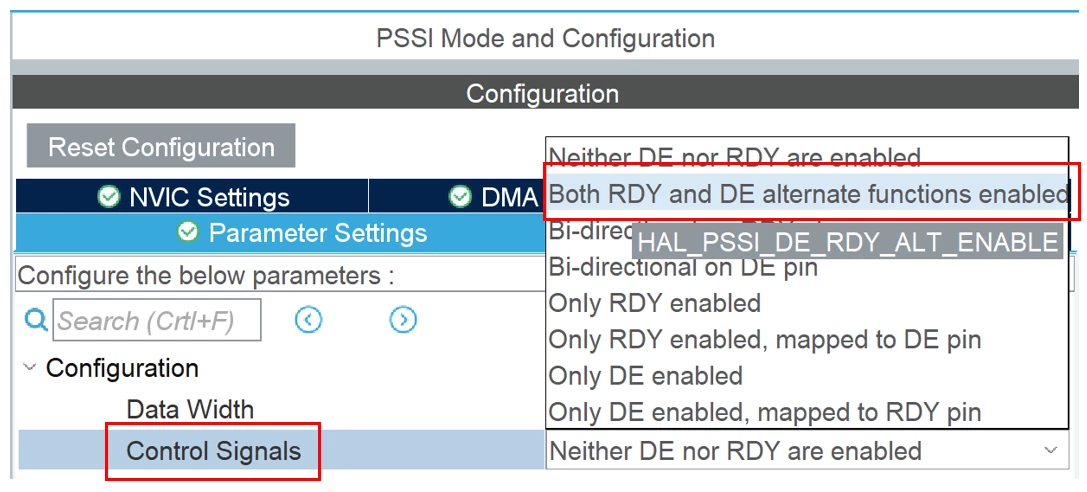Click the search magnifier icon
1087x492 pixels.
point(35,320)
